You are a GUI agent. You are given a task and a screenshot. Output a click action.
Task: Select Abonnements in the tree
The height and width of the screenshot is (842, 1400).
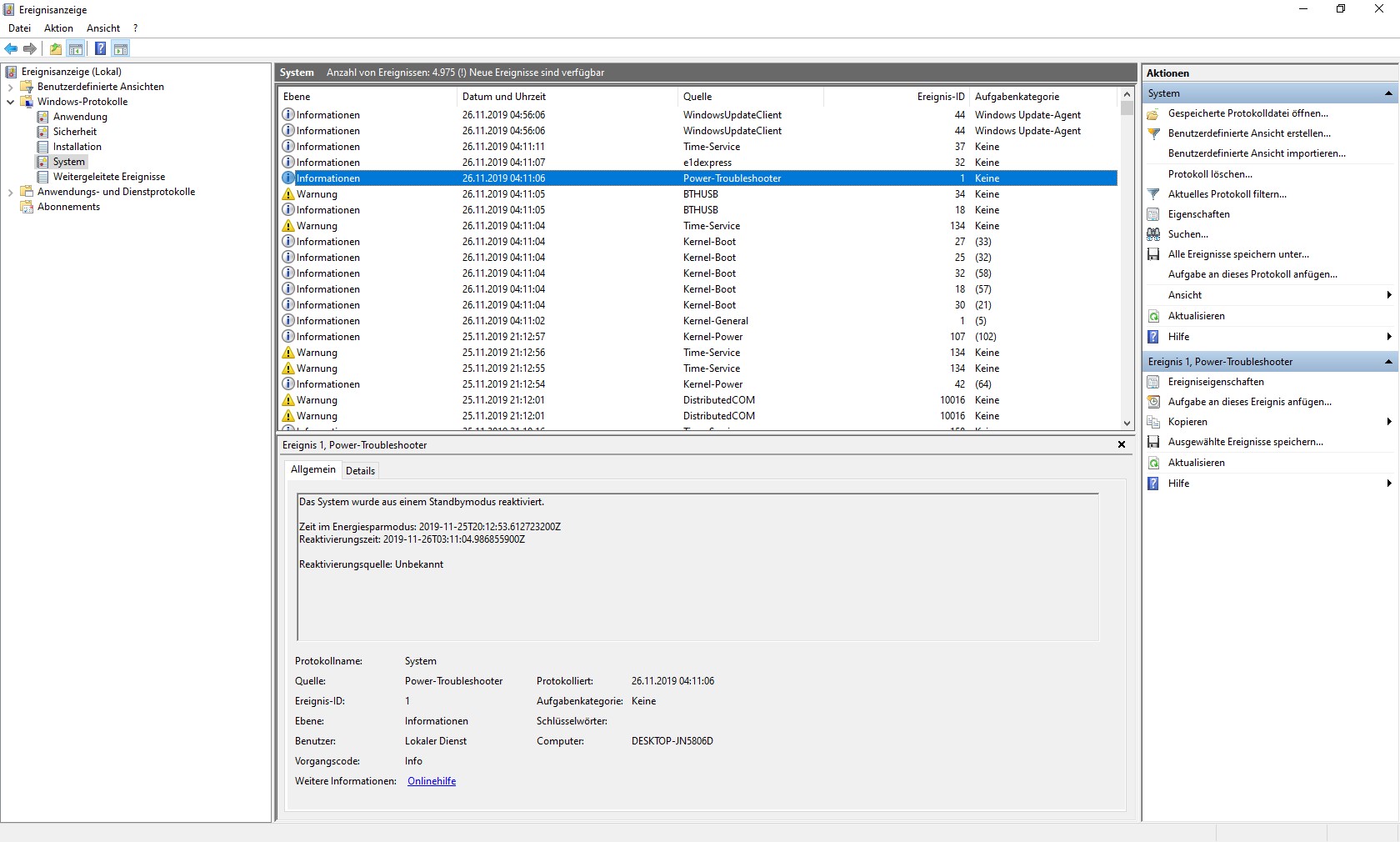(x=68, y=207)
